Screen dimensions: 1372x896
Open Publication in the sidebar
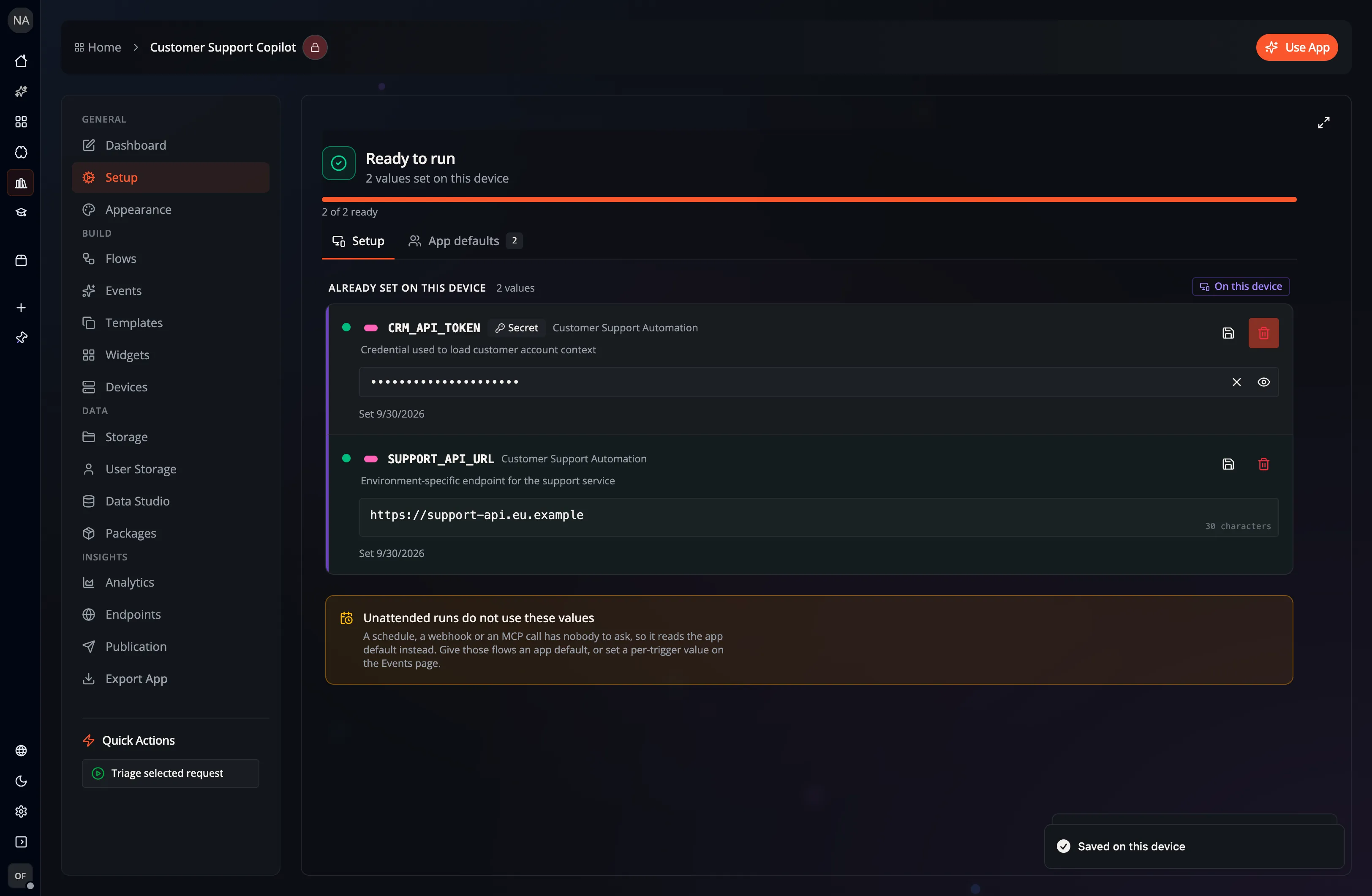tap(170, 646)
